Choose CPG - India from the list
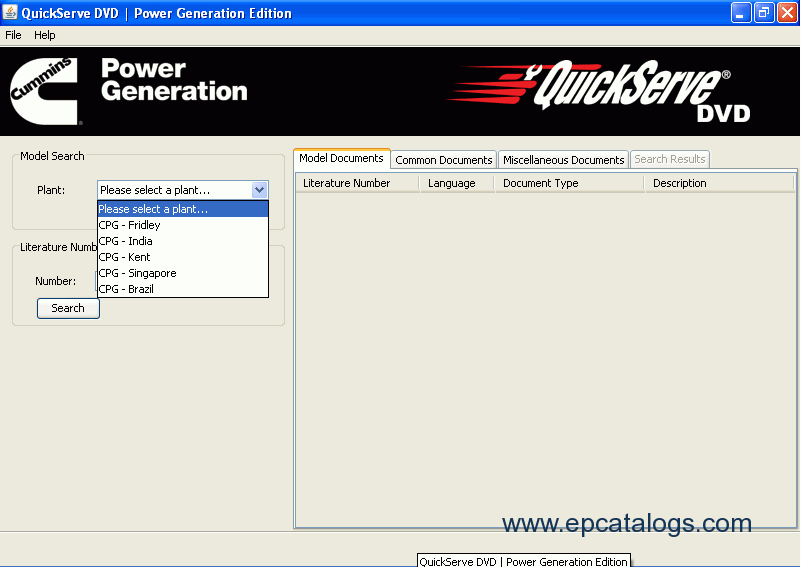The height and width of the screenshot is (567, 801). coord(183,241)
